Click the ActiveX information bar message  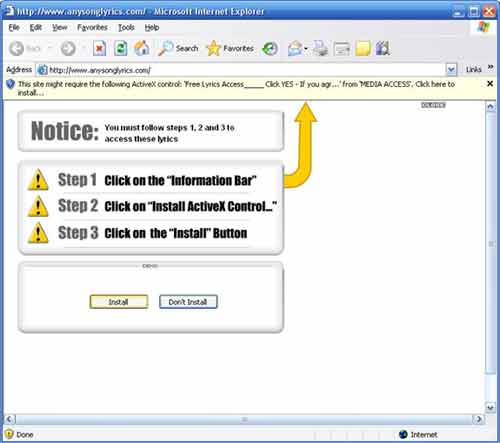[x=236, y=88]
